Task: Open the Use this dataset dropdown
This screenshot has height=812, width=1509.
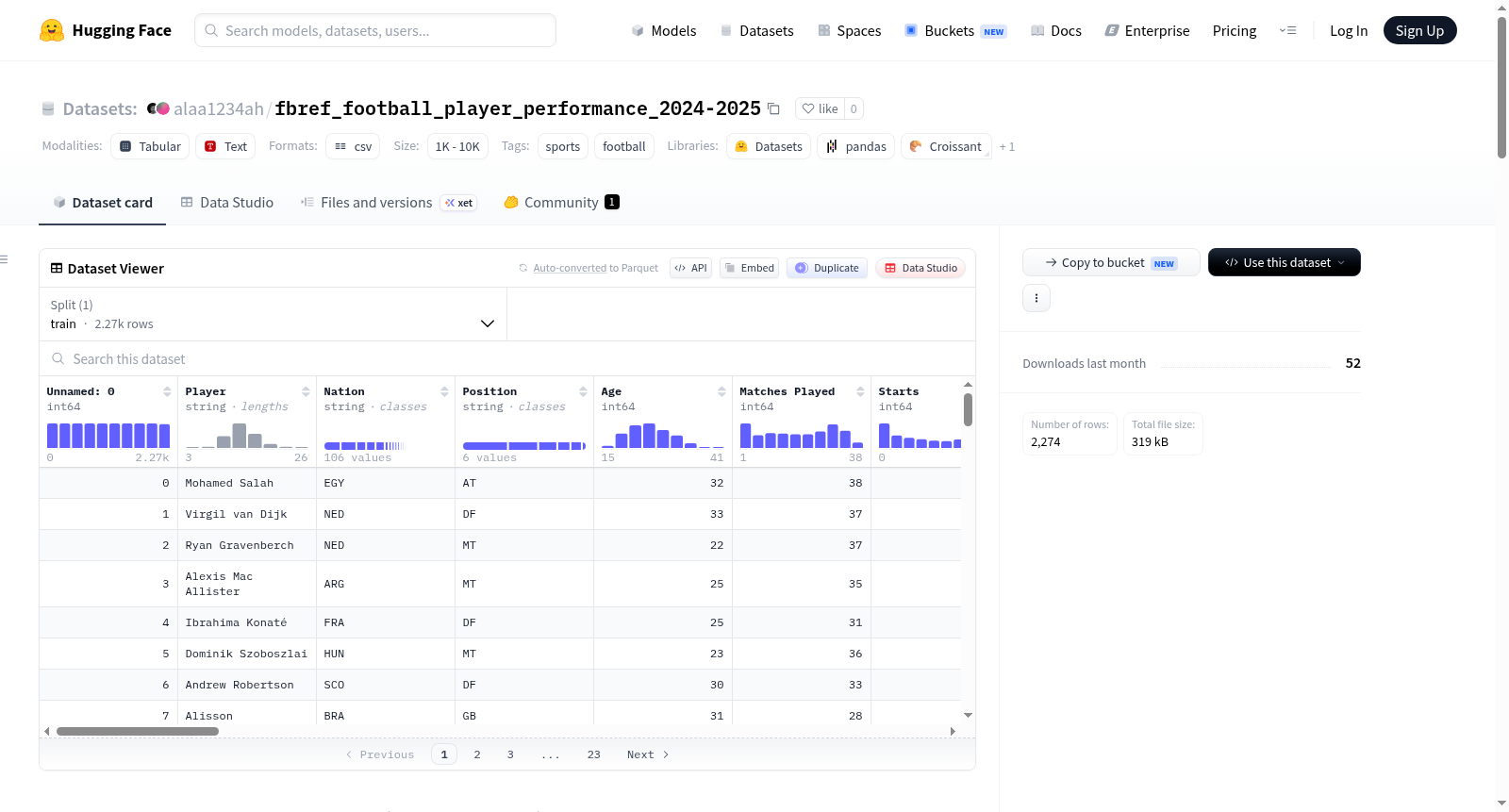Action: (1285, 262)
